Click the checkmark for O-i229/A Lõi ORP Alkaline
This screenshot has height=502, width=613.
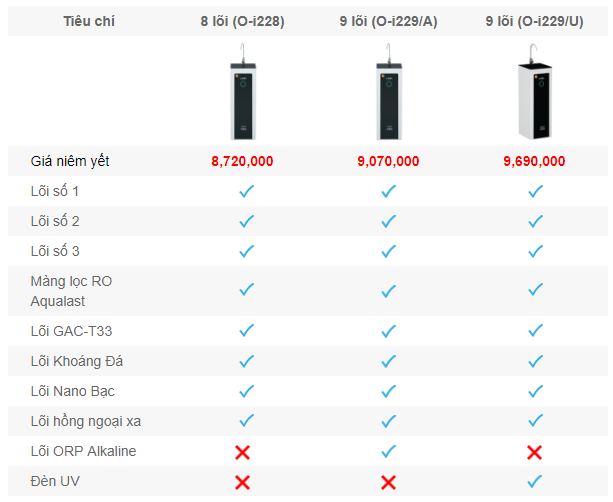point(389,452)
